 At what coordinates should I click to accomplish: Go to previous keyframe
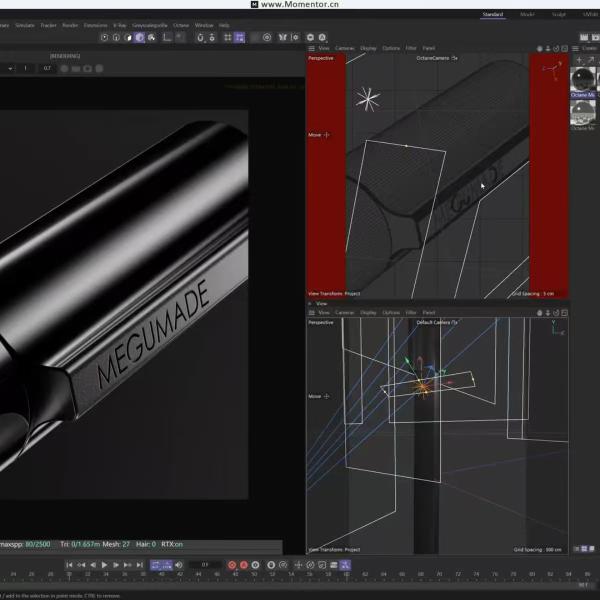tap(81, 565)
